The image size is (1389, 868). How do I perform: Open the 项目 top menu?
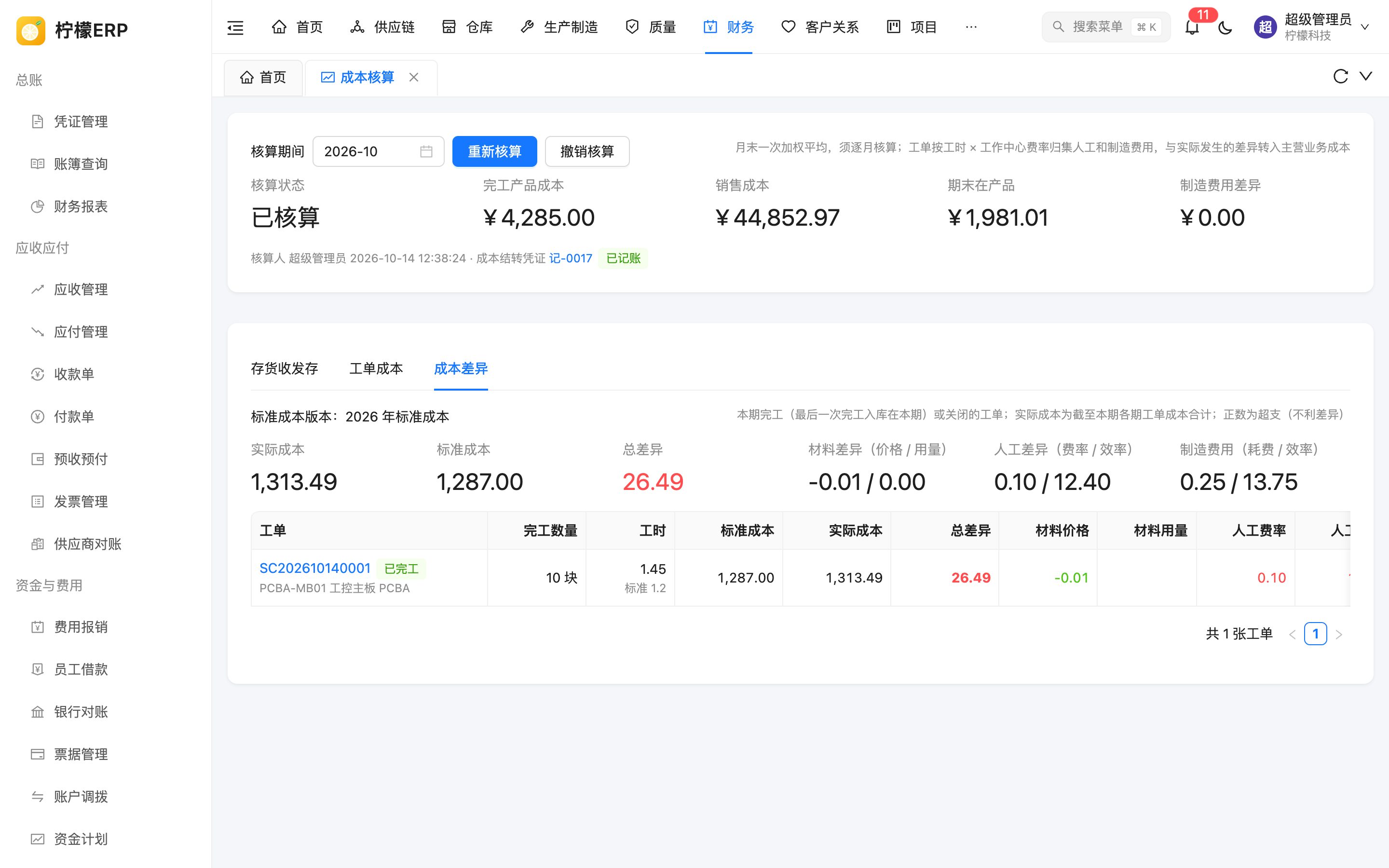(912, 27)
